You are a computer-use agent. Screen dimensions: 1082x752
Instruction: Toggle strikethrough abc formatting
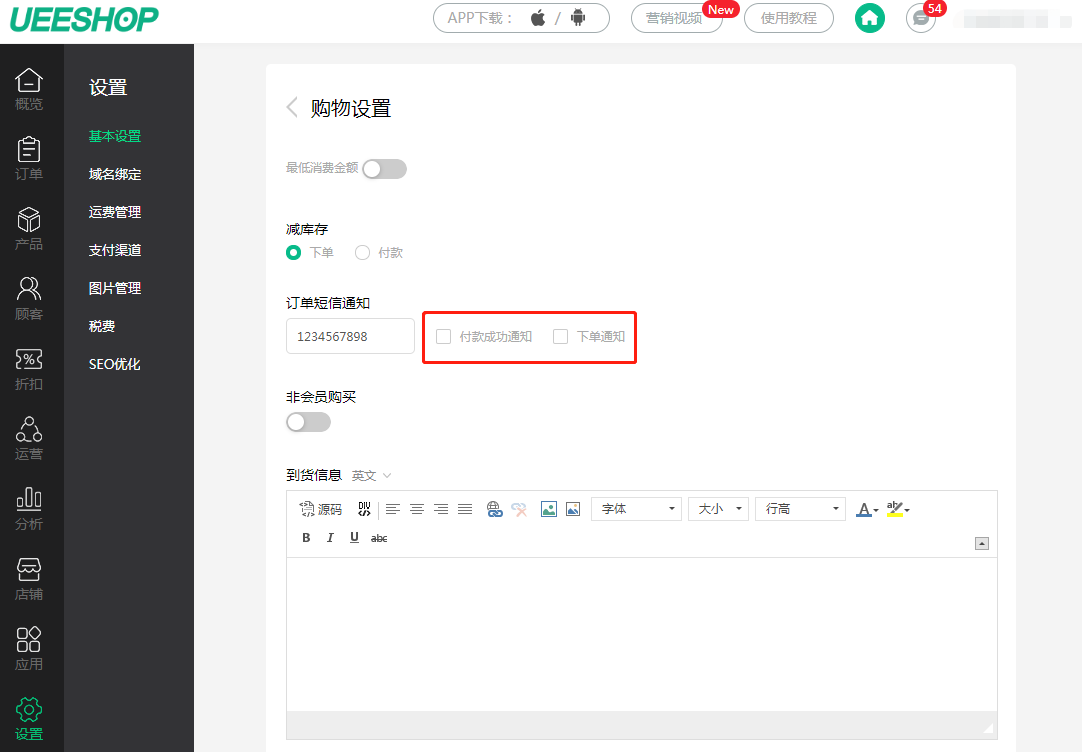tap(379, 538)
